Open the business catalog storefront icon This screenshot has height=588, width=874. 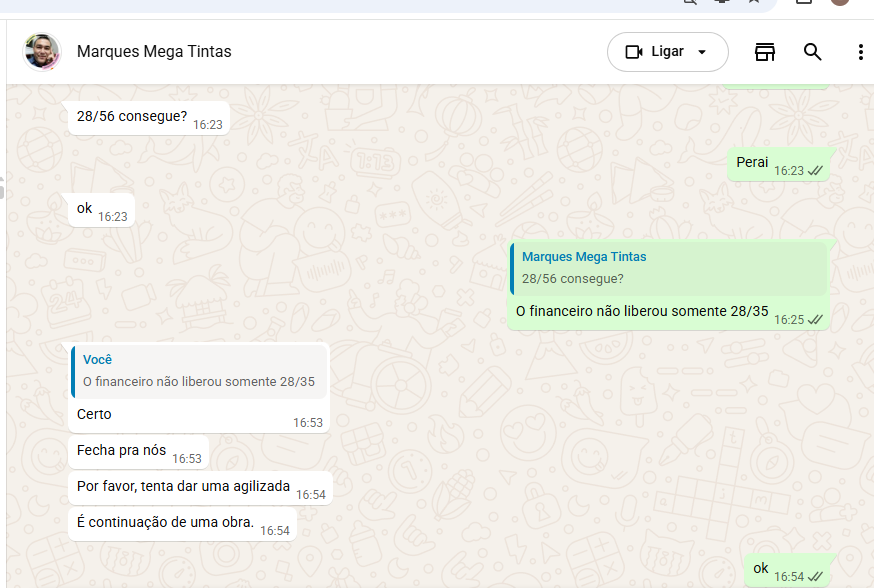coord(765,52)
